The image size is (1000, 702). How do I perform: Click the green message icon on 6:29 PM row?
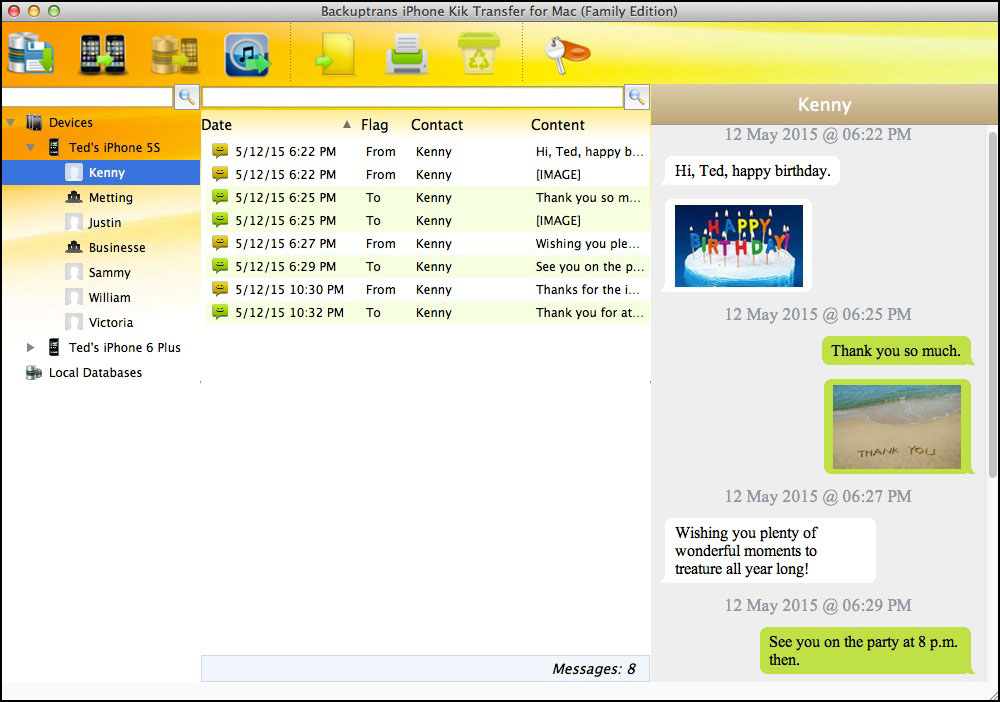point(220,266)
